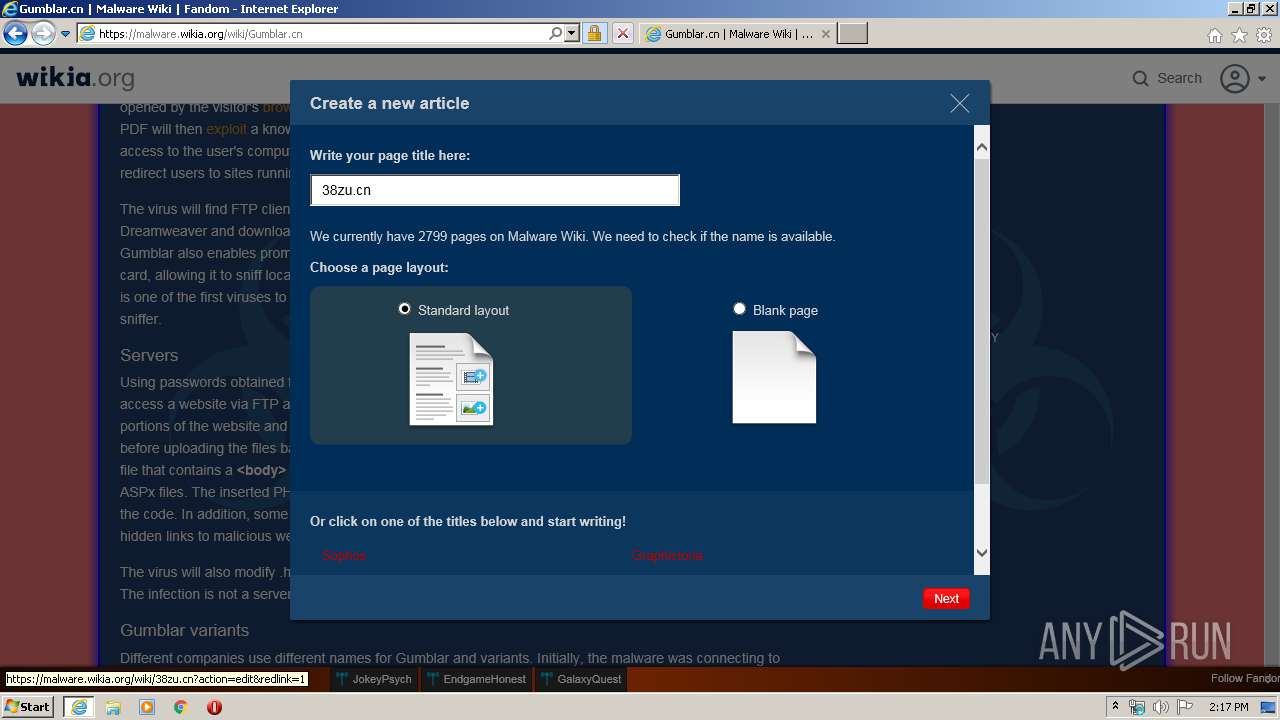Expand the address bar autocomplete dropdown
Viewport: 1280px width, 720px height.
(x=572, y=33)
